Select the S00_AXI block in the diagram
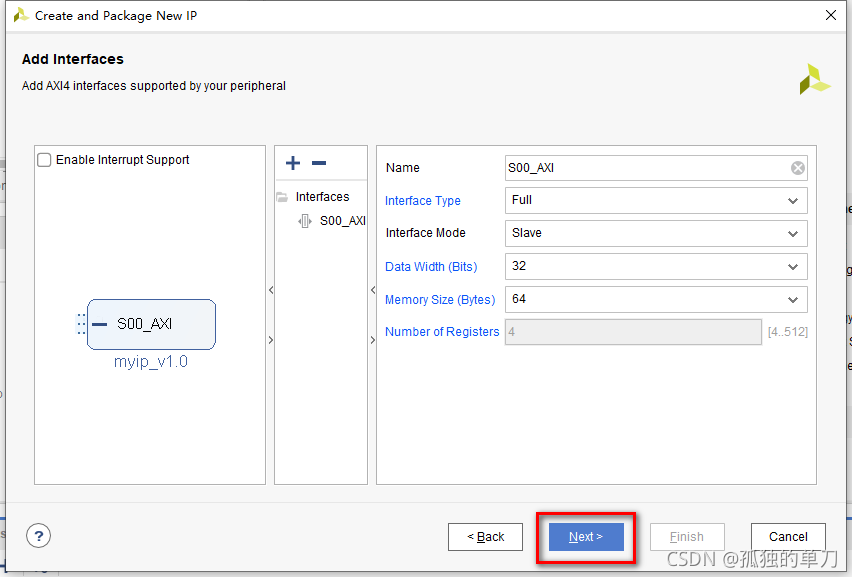The image size is (852, 577). tap(152, 324)
